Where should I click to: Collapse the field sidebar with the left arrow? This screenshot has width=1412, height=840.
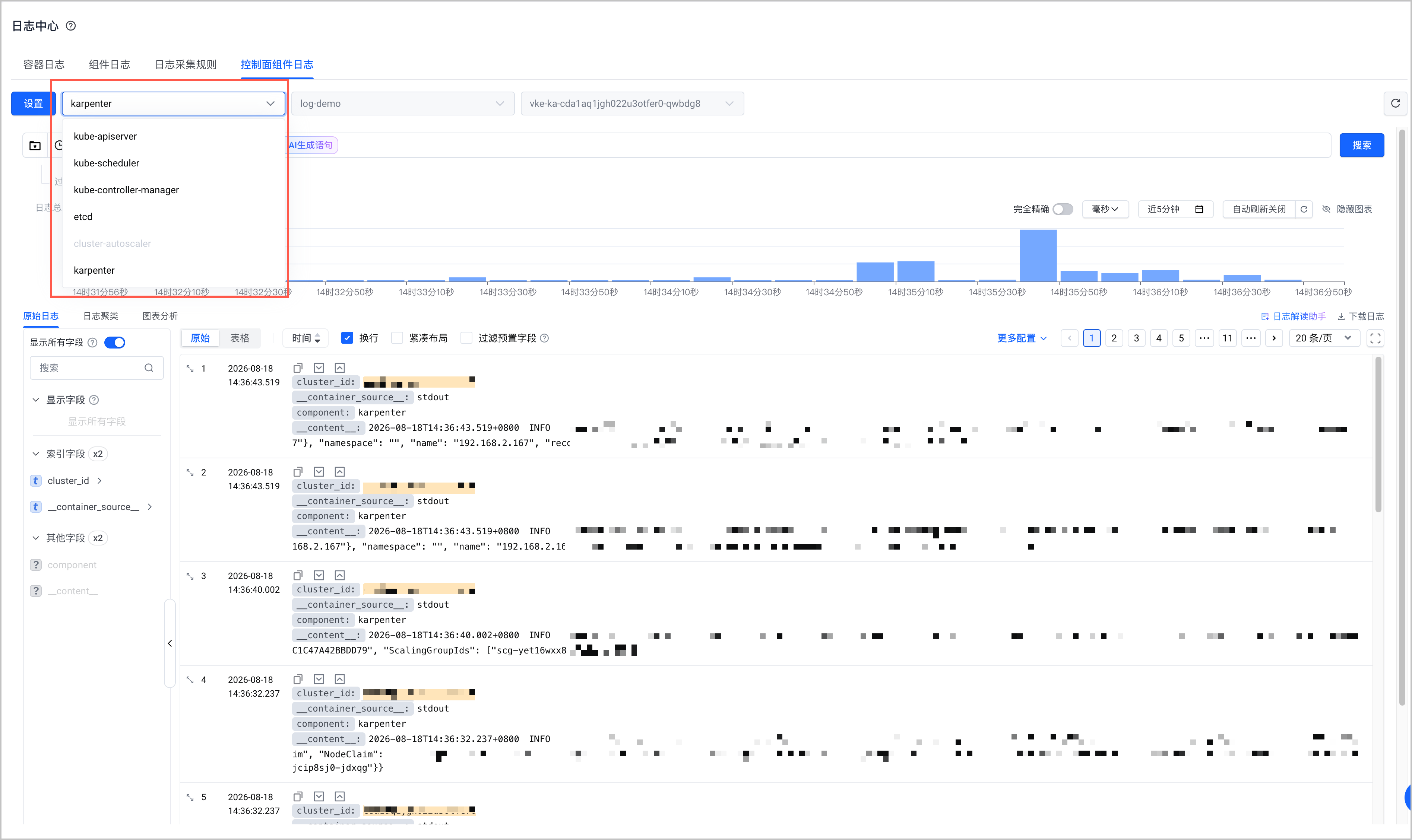click(170, 643)
